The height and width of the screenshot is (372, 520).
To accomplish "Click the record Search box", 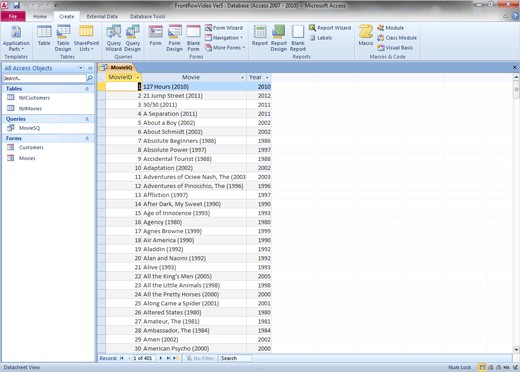I will click(236, 358).
